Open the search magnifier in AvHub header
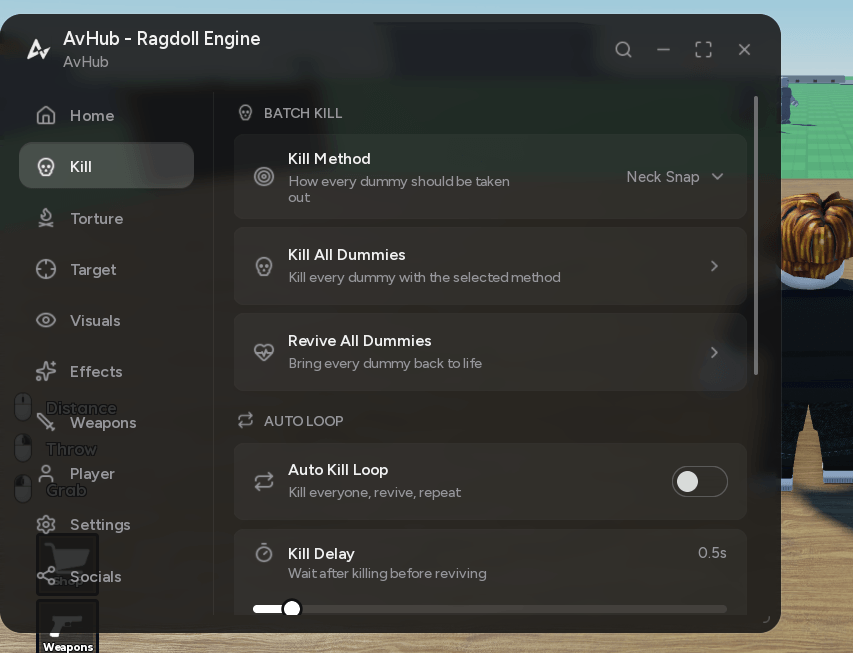Image resolution: width=853 pixels, height=653 pixels. pos(623,50)
